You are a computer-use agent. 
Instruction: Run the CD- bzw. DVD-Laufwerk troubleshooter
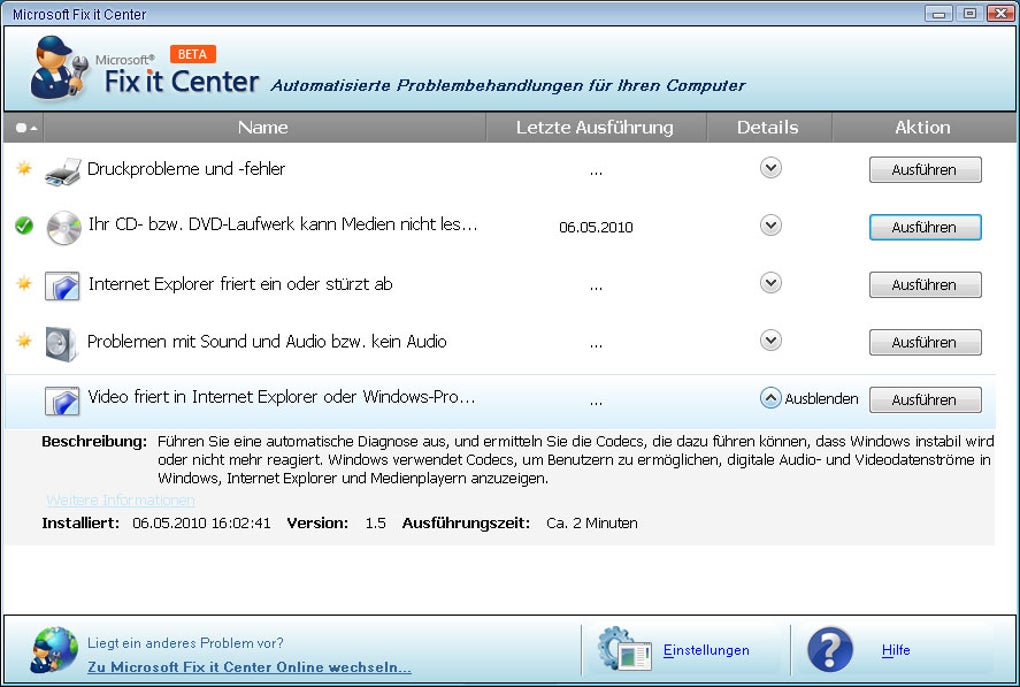point(925,227)
